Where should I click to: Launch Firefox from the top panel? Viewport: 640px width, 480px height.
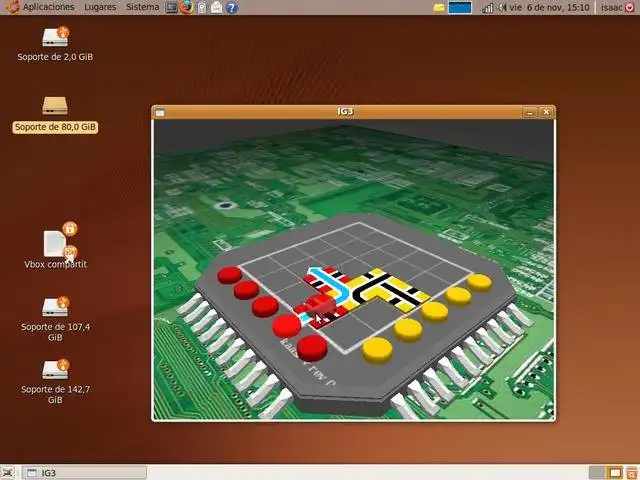[x=187, y=7]
